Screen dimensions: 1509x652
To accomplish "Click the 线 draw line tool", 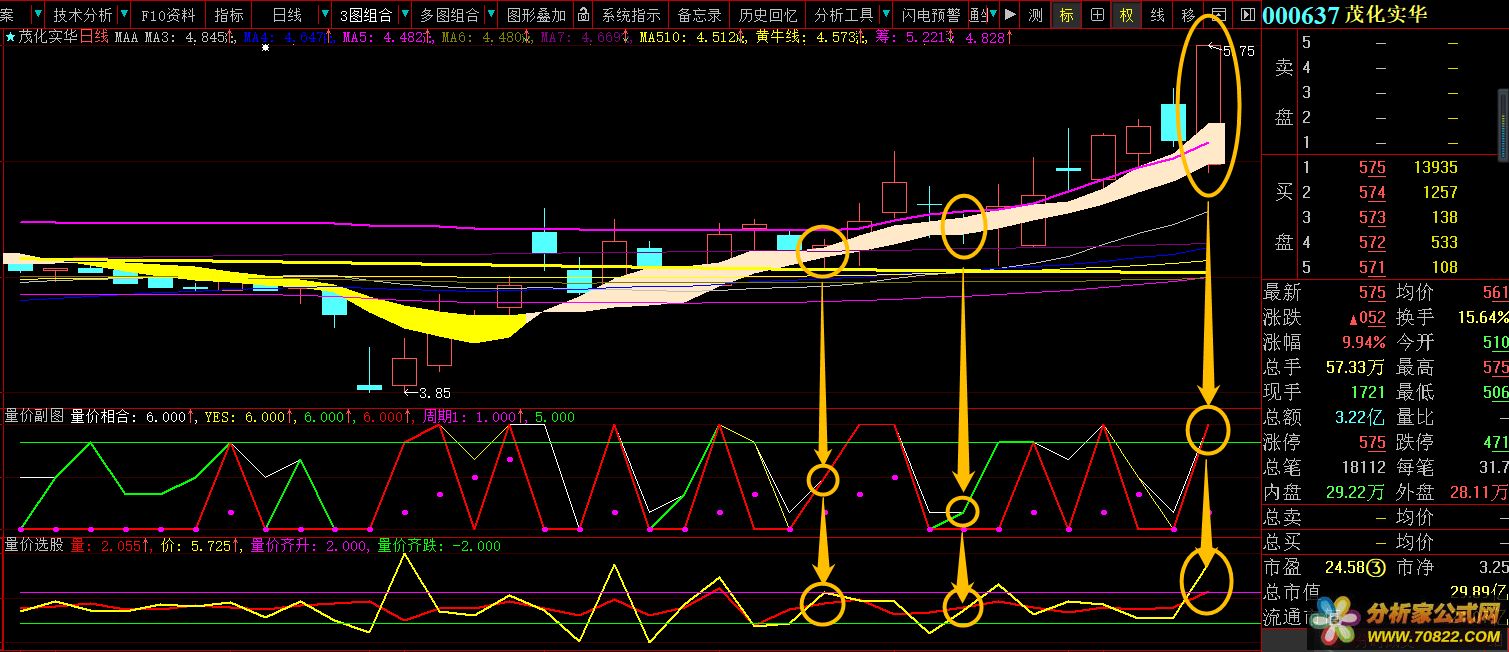I will click(1157, 15).
